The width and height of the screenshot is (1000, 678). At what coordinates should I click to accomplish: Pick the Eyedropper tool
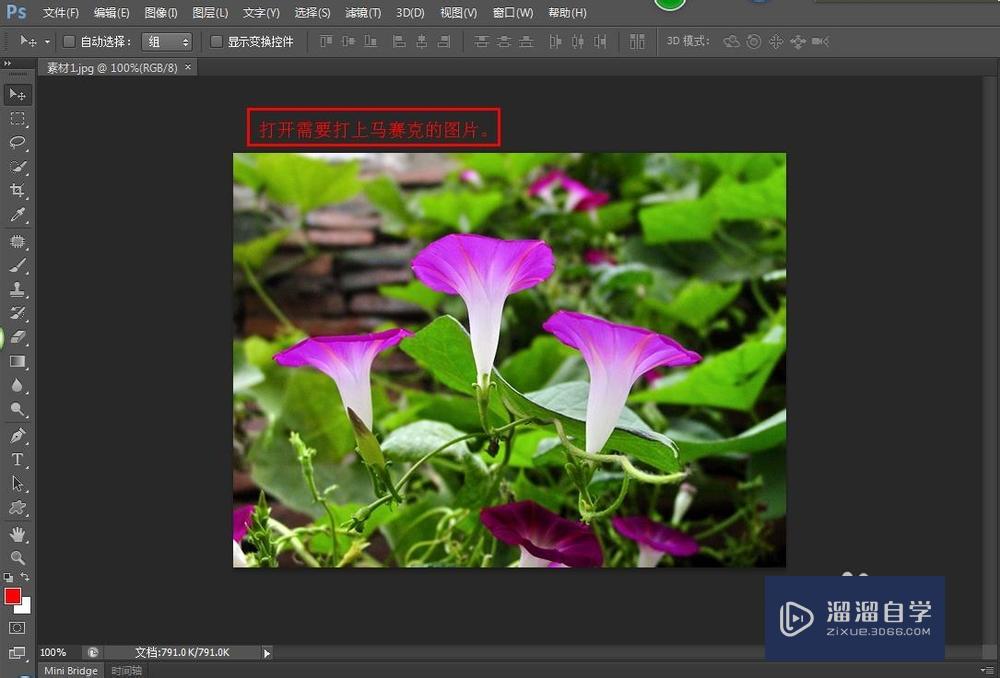tap(18, 215)
